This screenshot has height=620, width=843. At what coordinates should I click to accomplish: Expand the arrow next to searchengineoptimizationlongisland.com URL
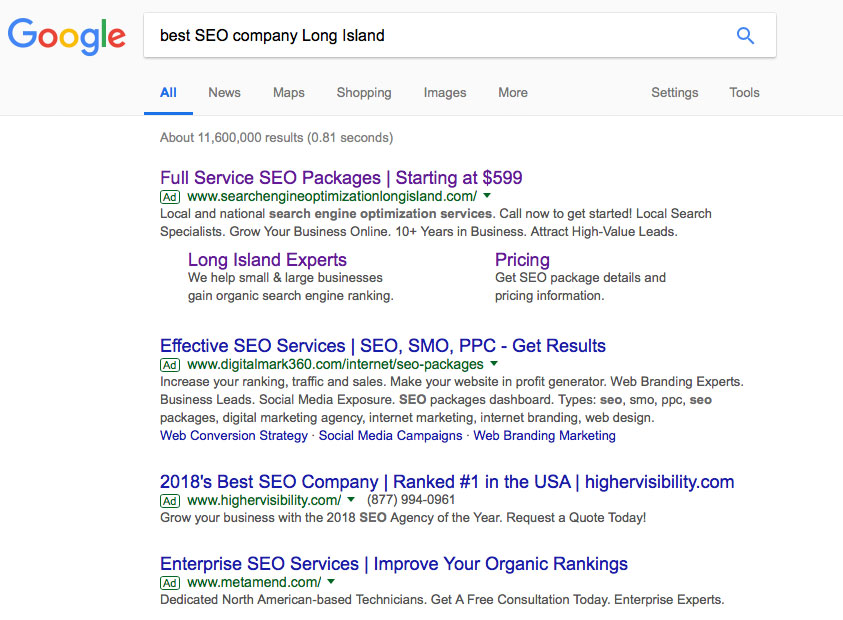coord(486,197)
